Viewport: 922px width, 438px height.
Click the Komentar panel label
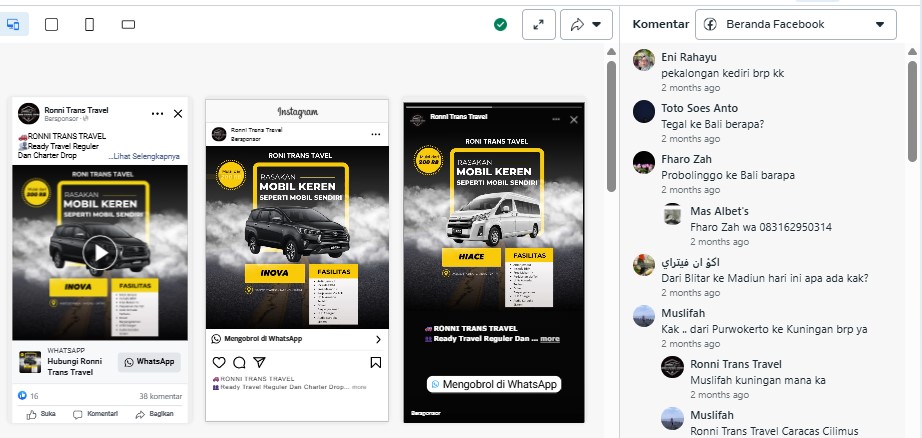coord(661,24)
